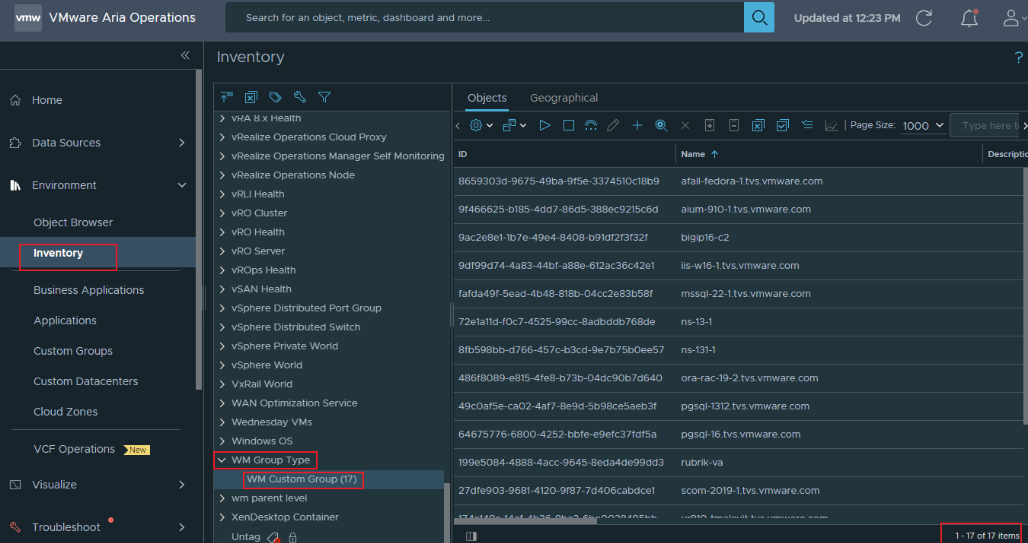Viewport: 1028px width, 543px height.
Task: Open the dropdown arrow beside the gear icon
Action: pos(490,126)
